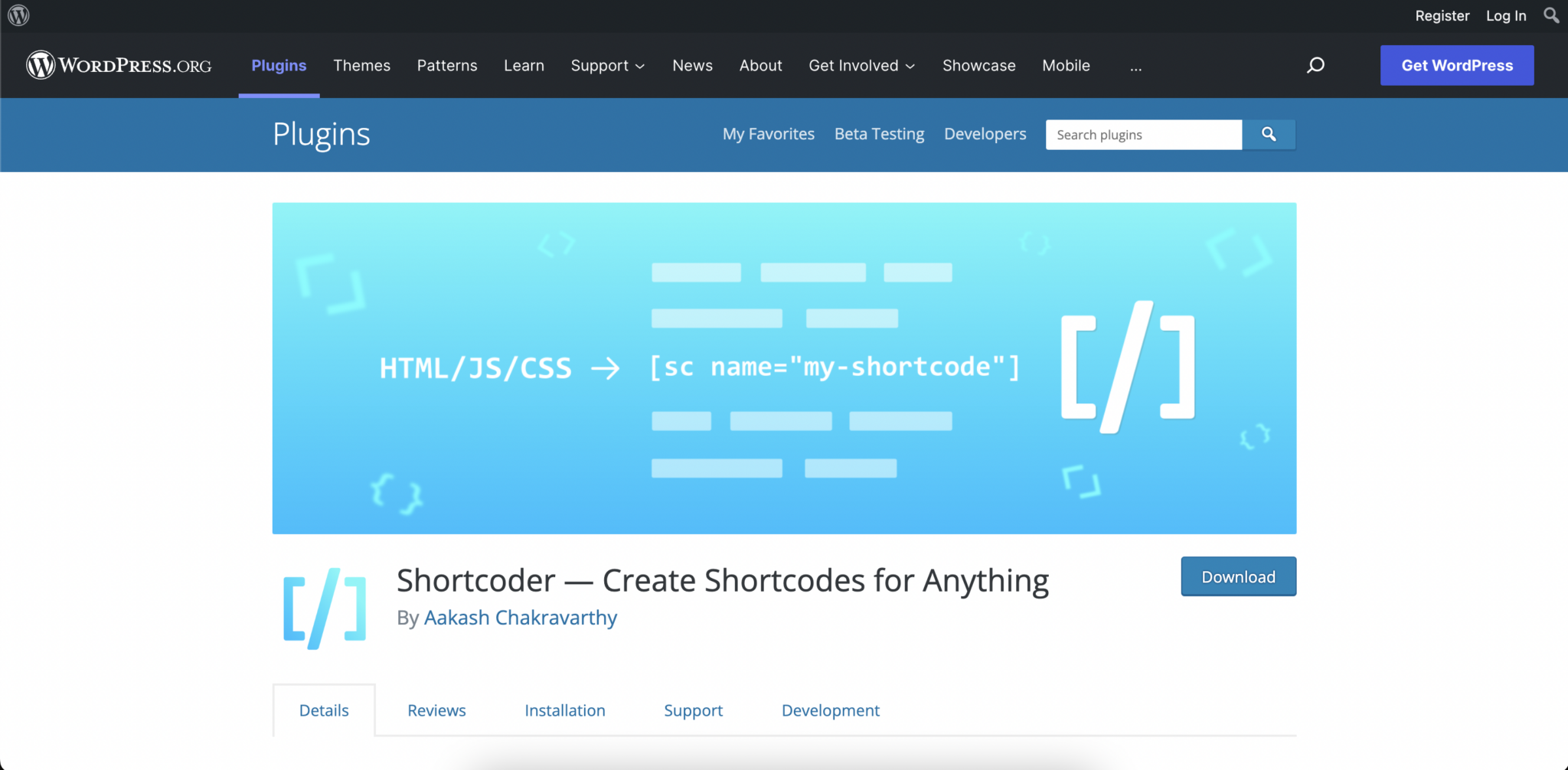Click the Register link

tap(1442, 15)
